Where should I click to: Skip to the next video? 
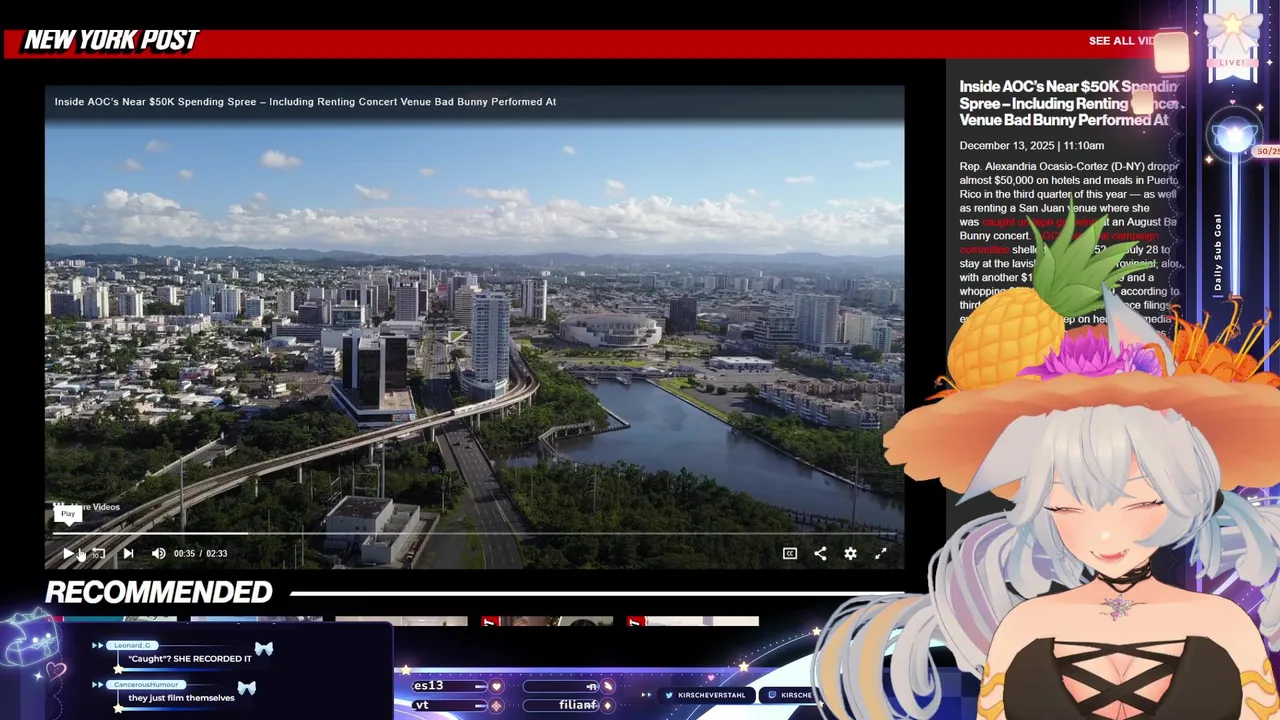(x=128, y=553)
